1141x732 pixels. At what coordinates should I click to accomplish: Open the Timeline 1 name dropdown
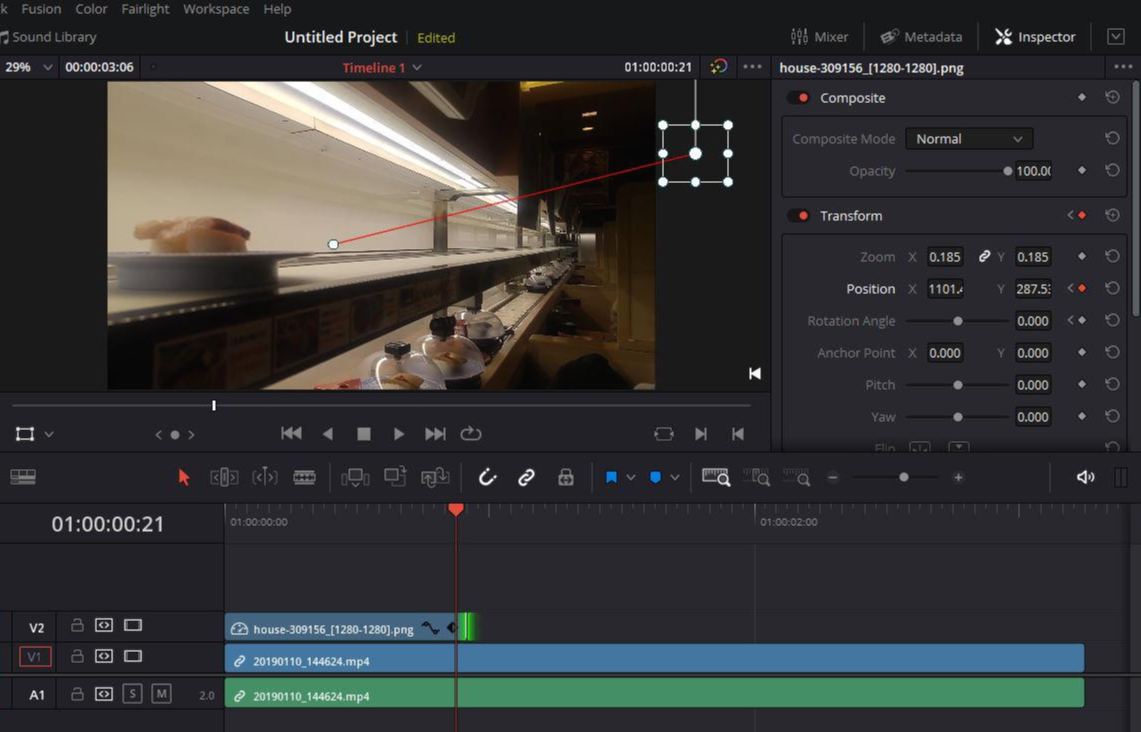pyautogui.click(x=417, y=68)
